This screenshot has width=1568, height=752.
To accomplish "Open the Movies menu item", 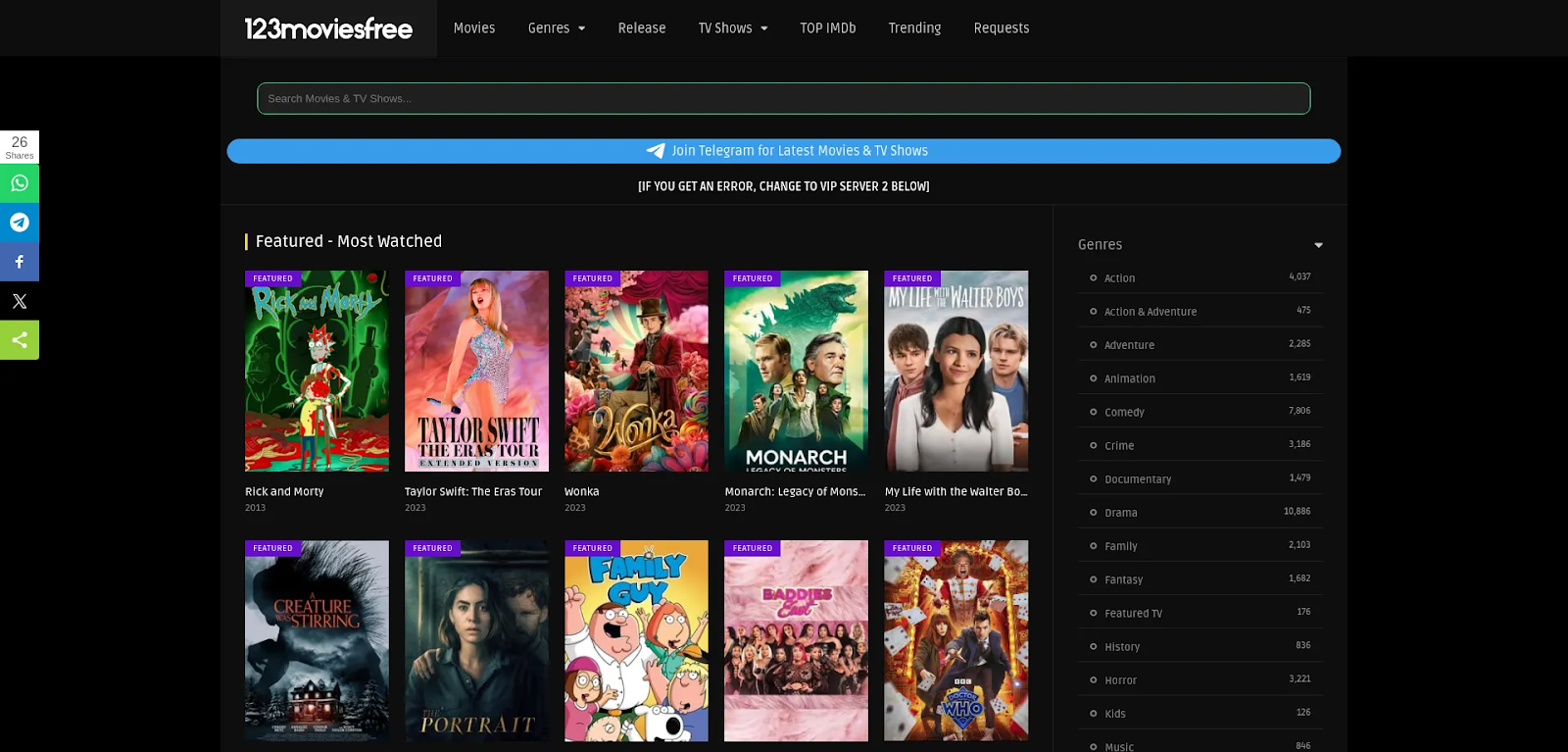I will point(474,28).
